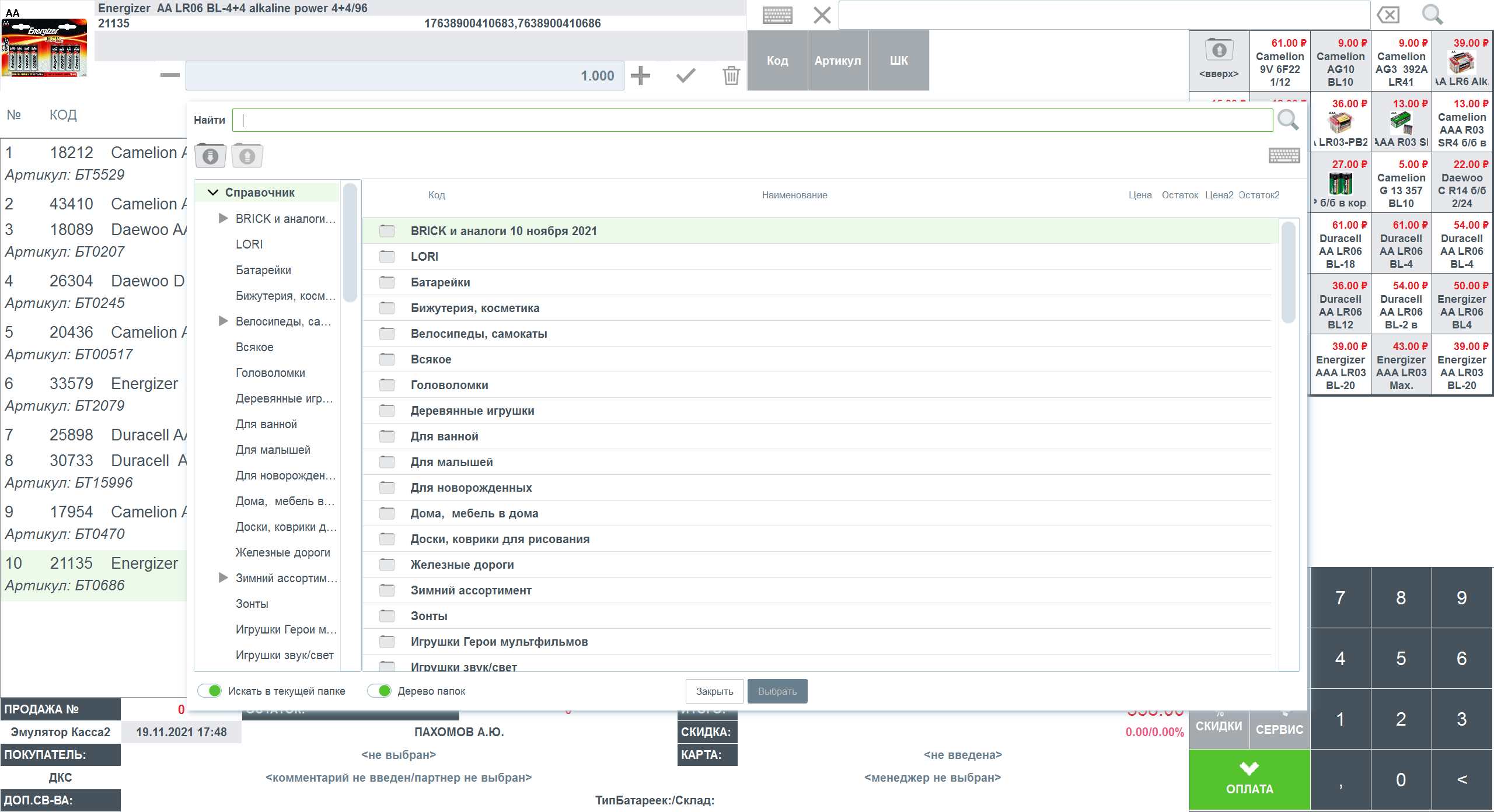This screenshot has width=1494, height=812.
Task: Click the folder up-arrow icon in dialog
Action: point(247,155)
